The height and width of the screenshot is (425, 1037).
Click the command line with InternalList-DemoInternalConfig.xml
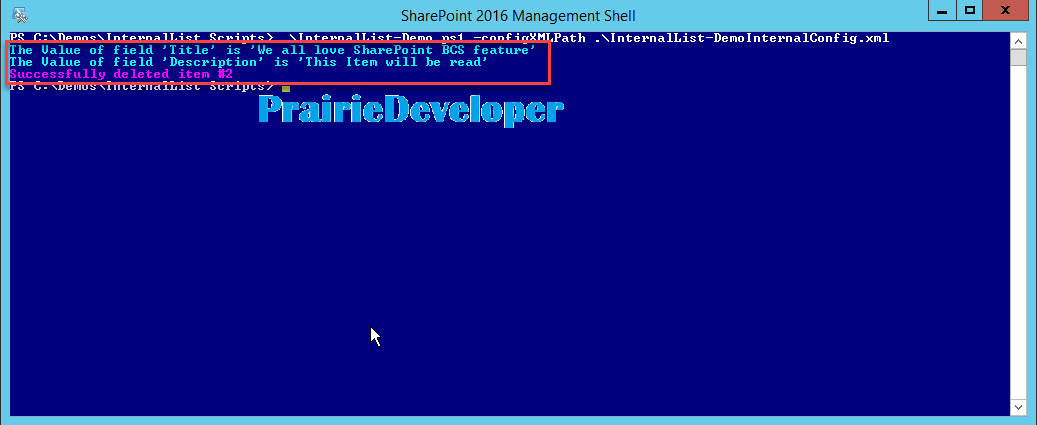[x=449, y=38]
